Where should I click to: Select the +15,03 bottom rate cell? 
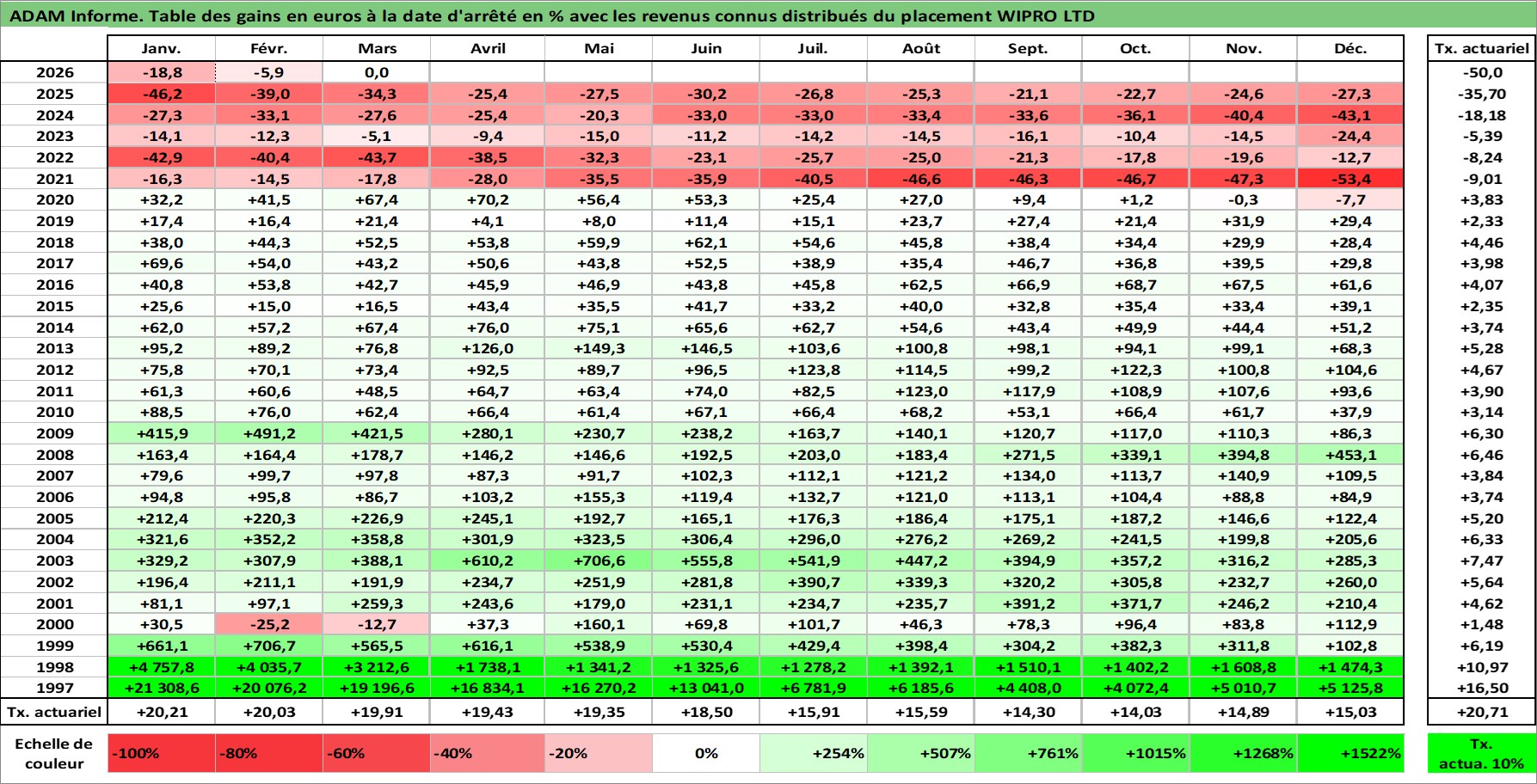click(x=1350, y=712)
